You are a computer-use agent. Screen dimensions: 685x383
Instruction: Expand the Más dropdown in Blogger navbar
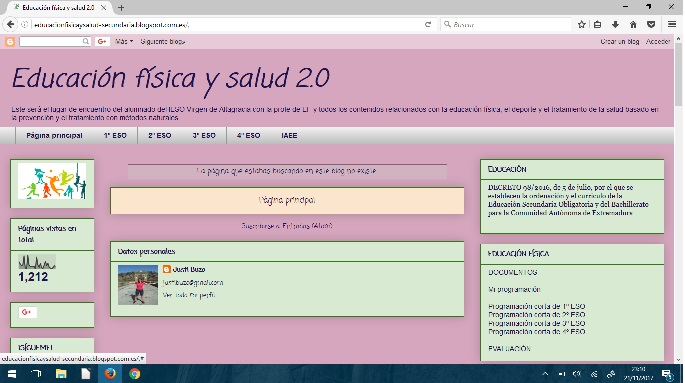[124, 41]
